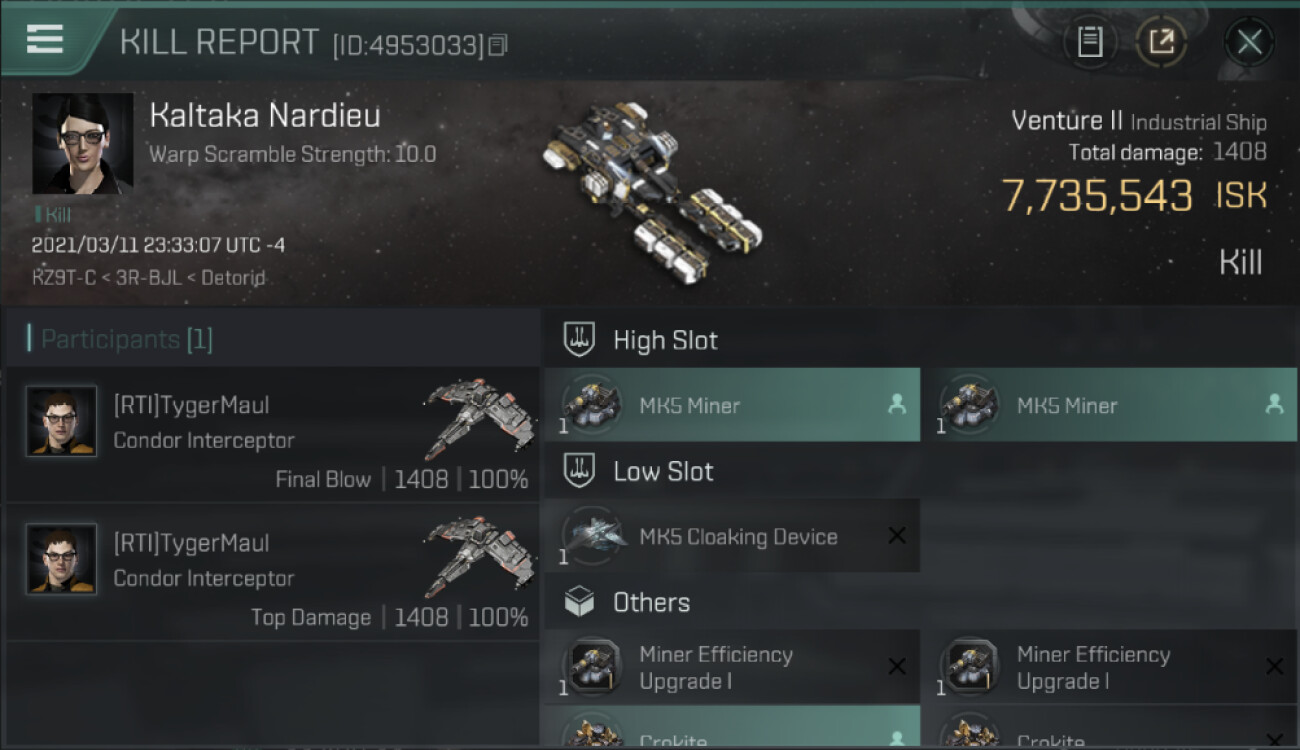View Kaltaka Nardieu character portrait
This screenshot has height=750, width=1300.
click(x=82, y=144)
